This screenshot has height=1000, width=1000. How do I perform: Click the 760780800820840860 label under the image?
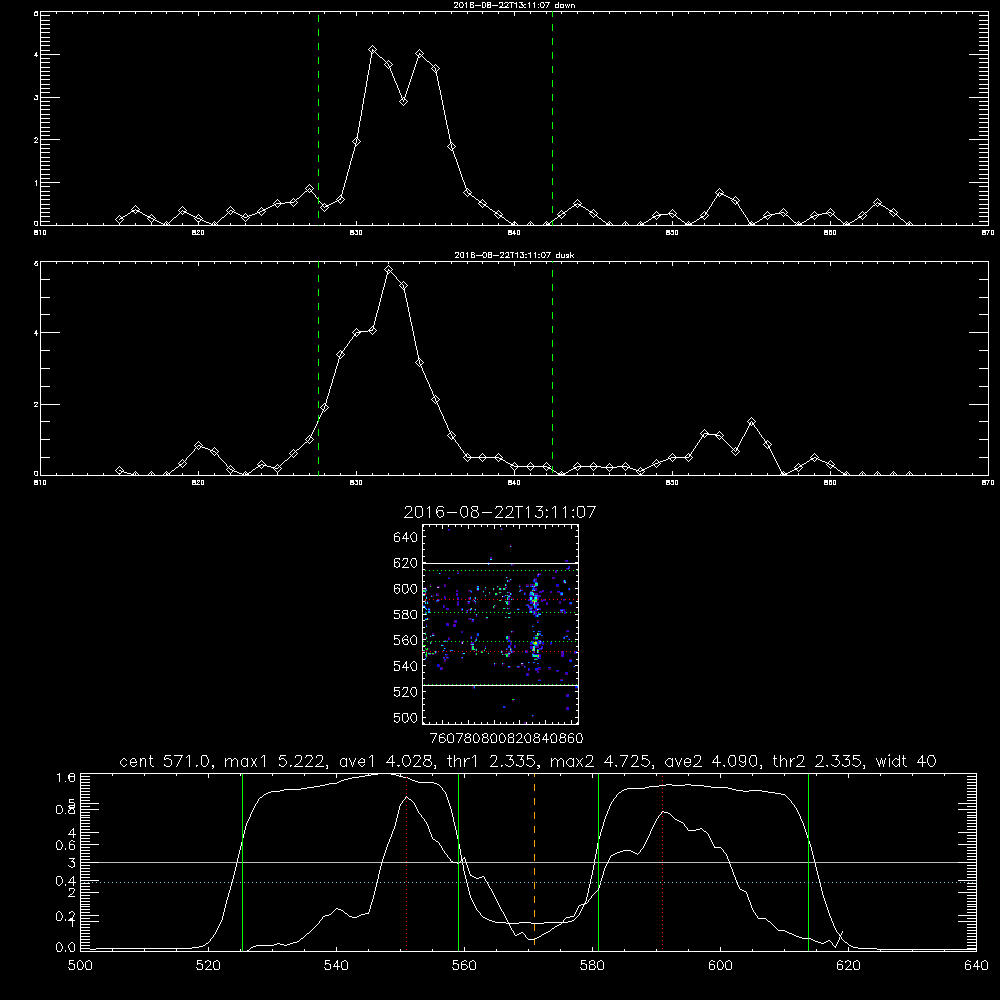coord(506,738)
